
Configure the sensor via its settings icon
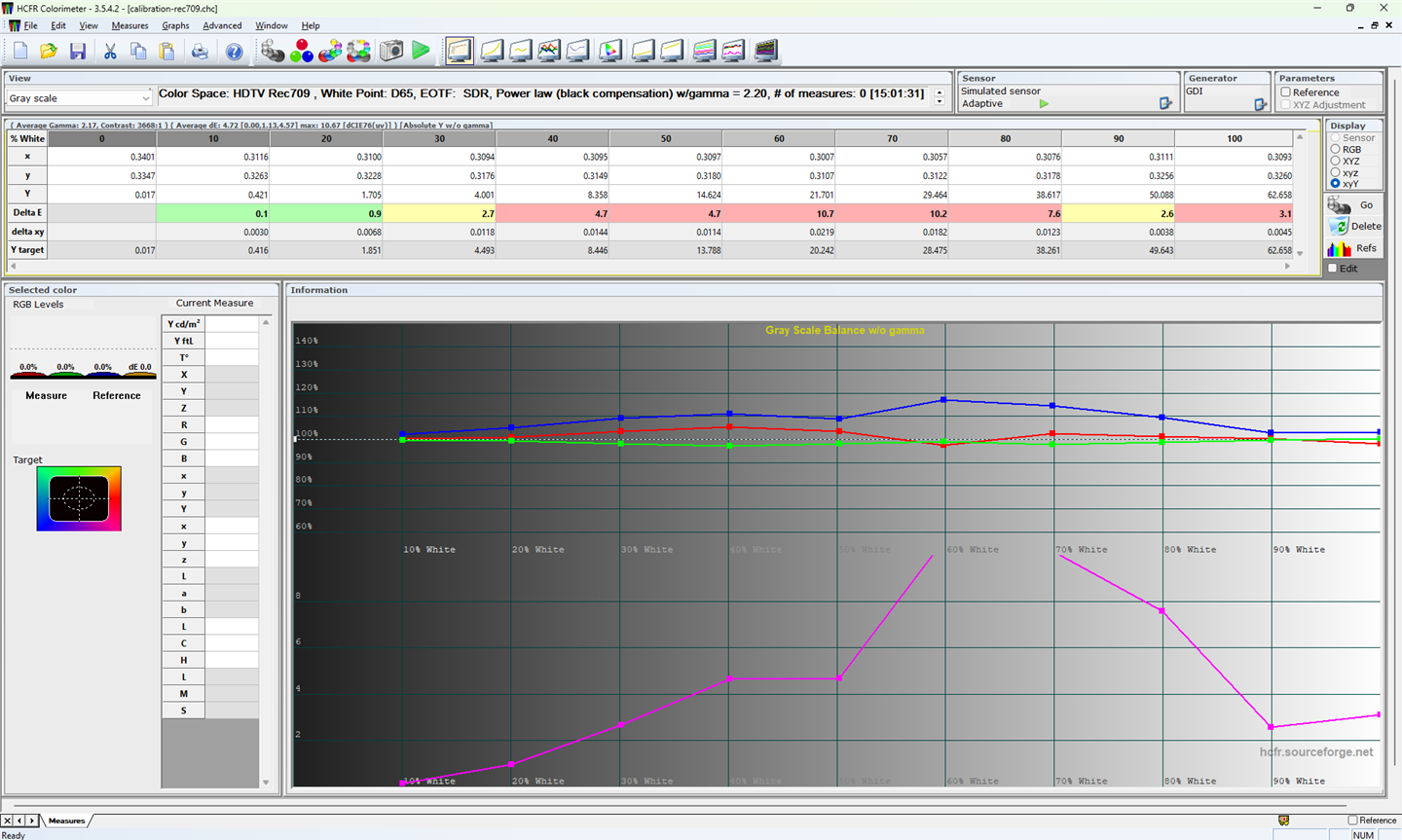click(1165, 103)
